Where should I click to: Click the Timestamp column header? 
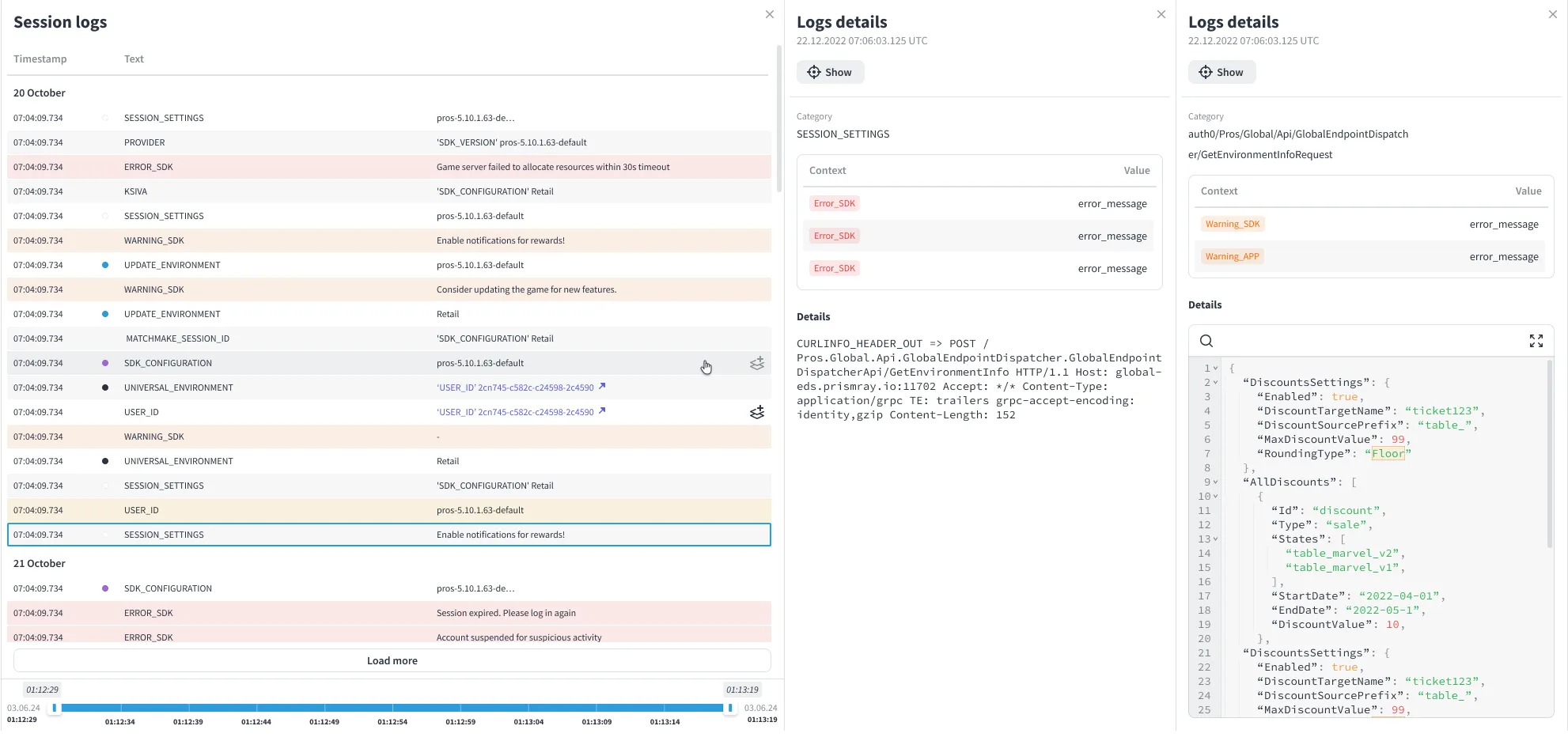coord(40,59)
